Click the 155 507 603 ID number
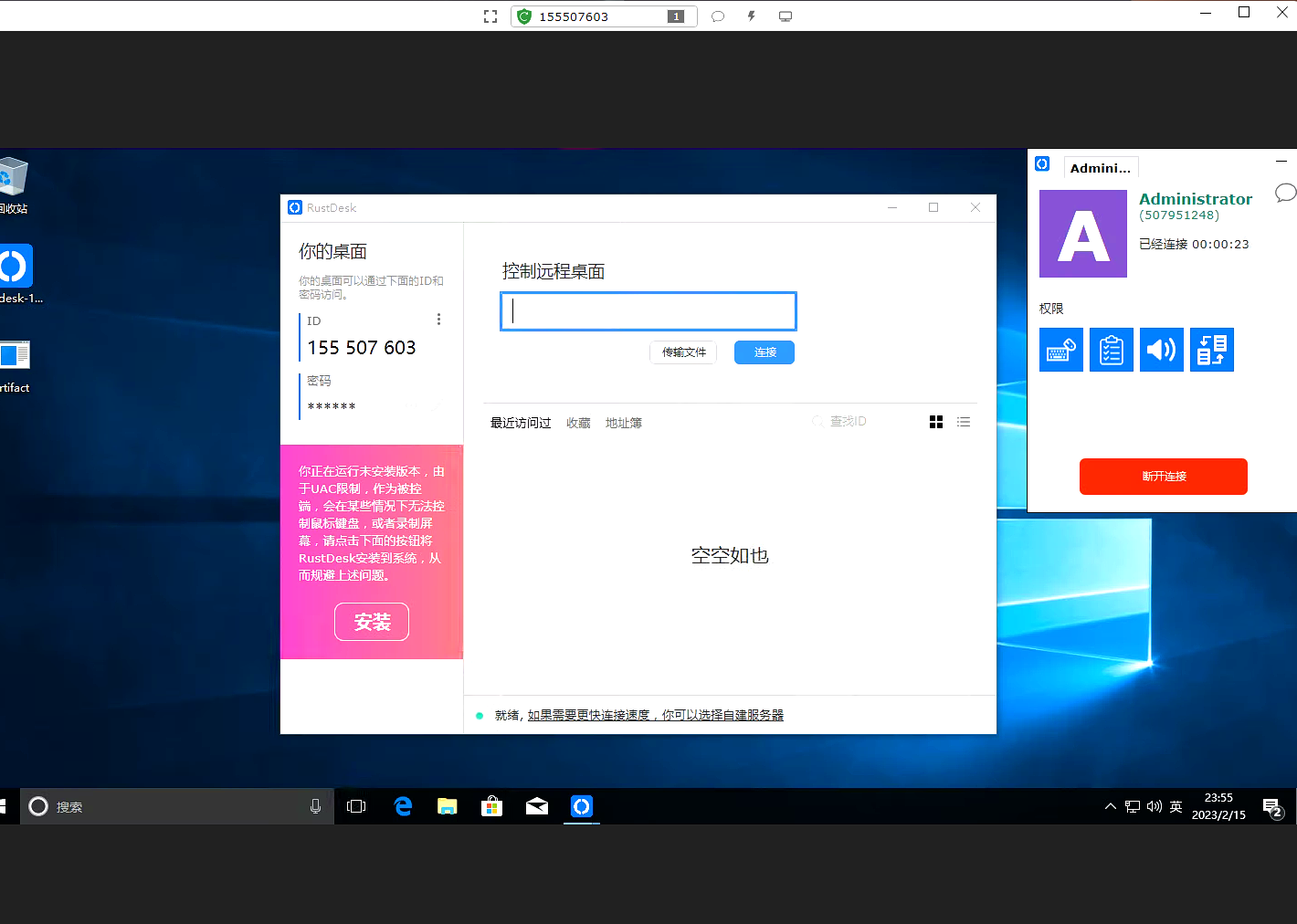The image size is (1297, 924). pos(362,348)
